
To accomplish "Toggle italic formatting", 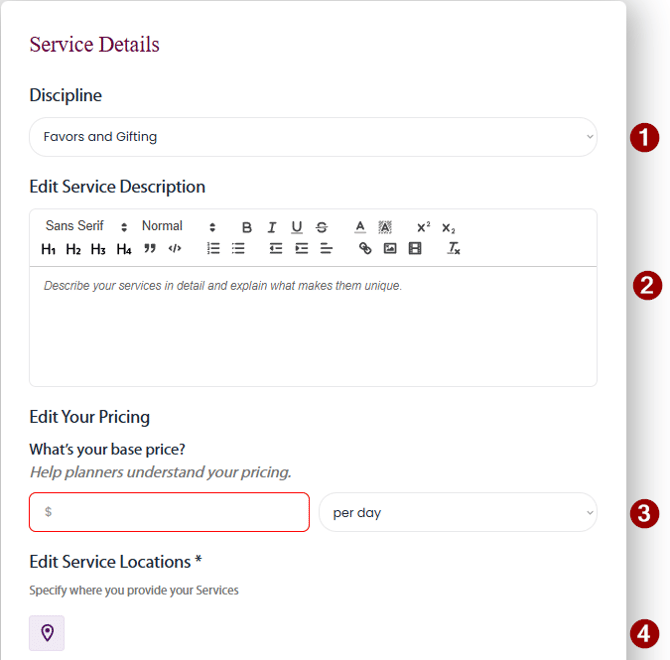I will (x=271, y=227).
